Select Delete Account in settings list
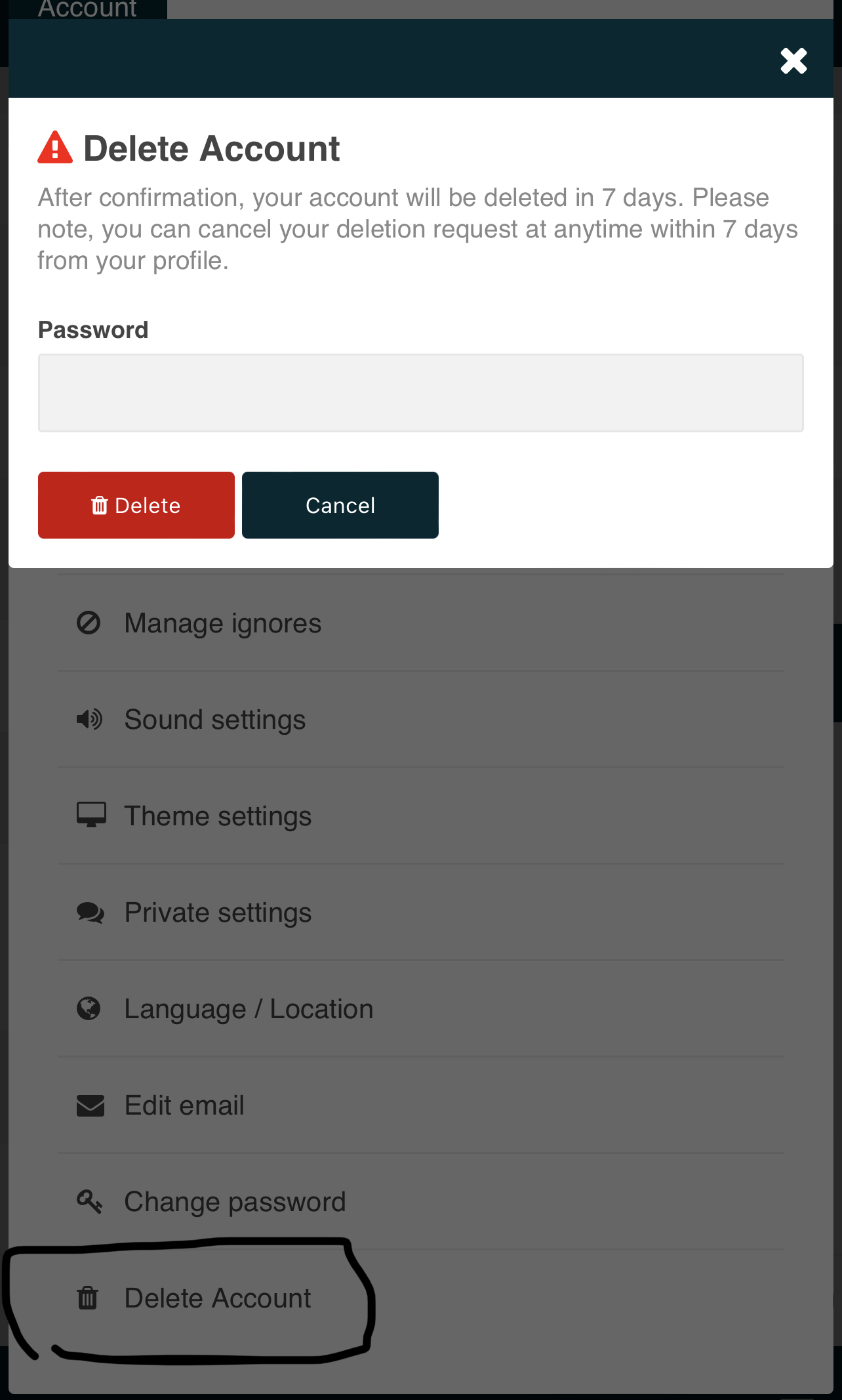Image resolution: width=842 pixels, height=1400 pixels. (218, 1298)
